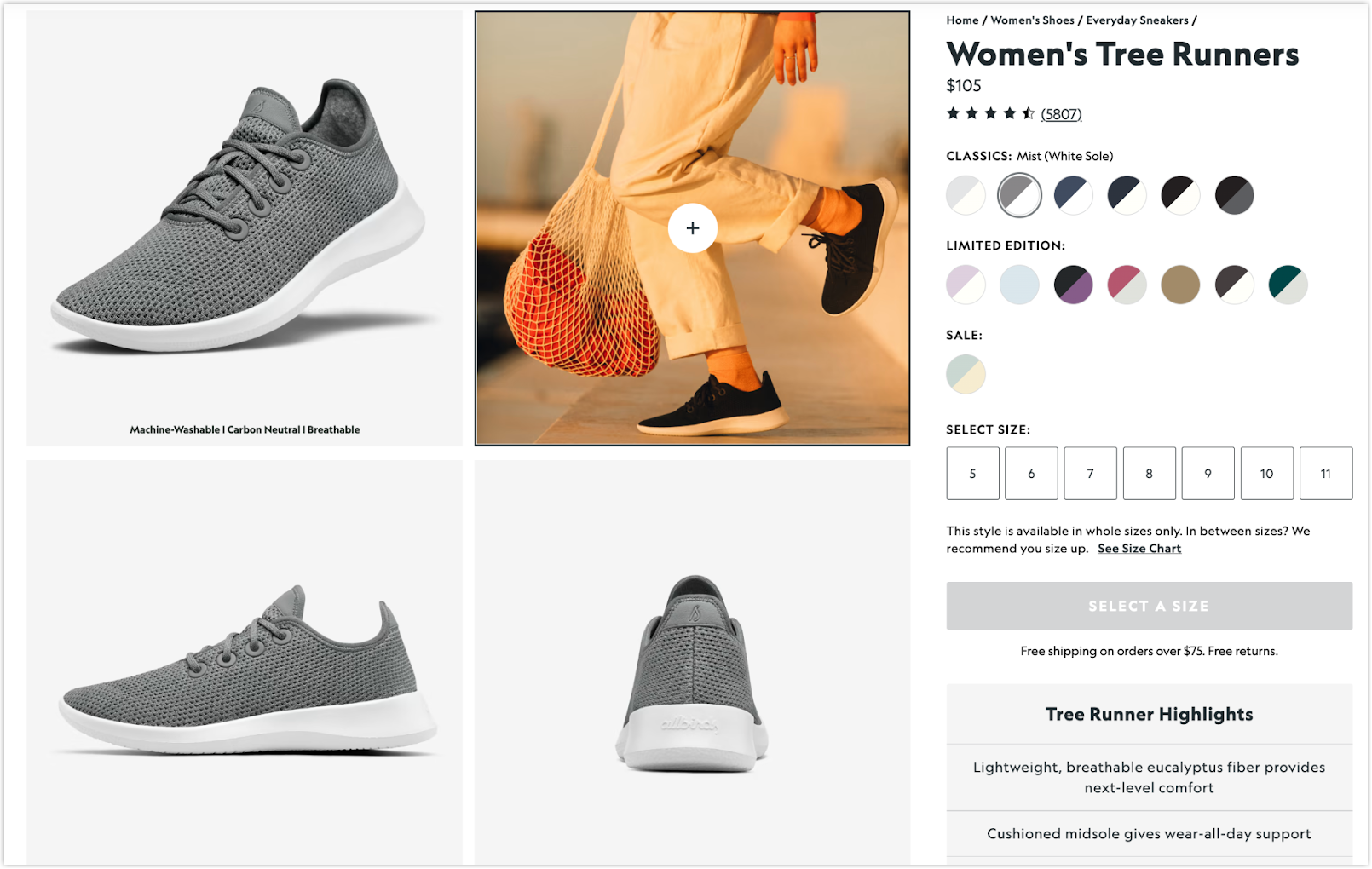Image resolution: width=1372 pixels, height=869 pixels.
Task: Select size 11
Action: pyautogui.click(x=1326, y=474)
